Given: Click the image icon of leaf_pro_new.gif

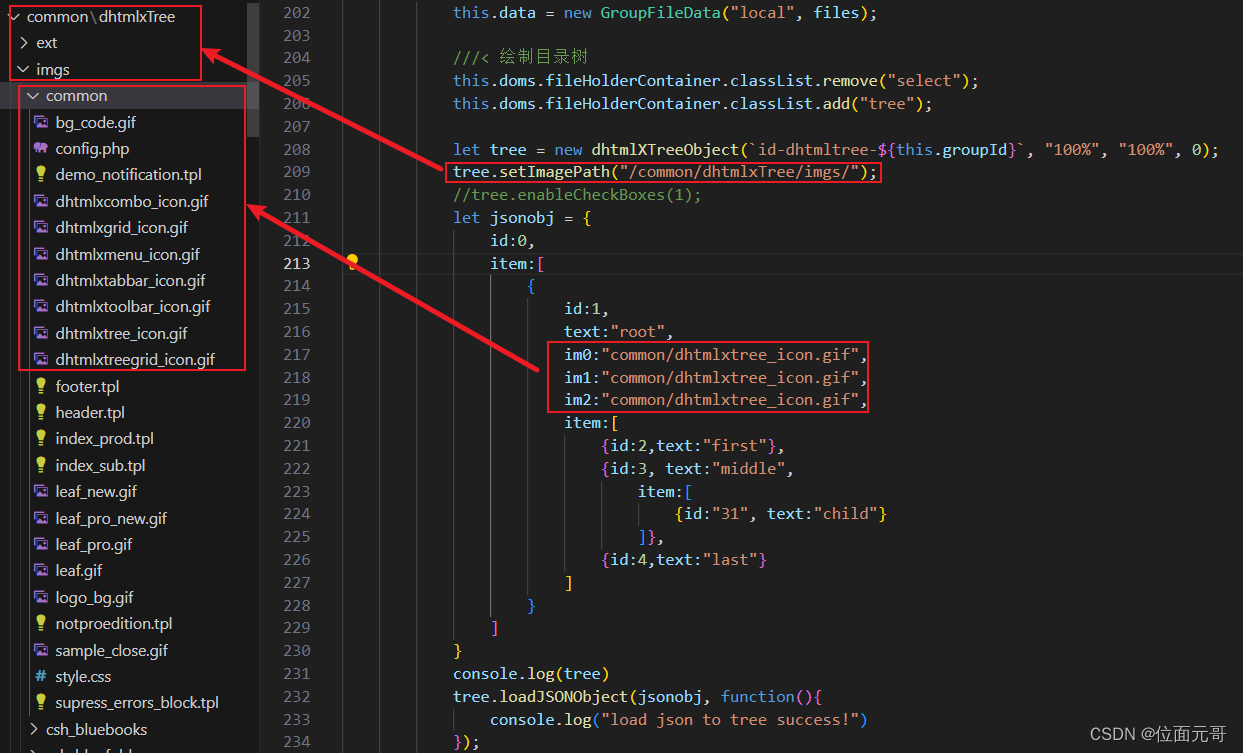Looking at the screenshot, I should [41, 518].
